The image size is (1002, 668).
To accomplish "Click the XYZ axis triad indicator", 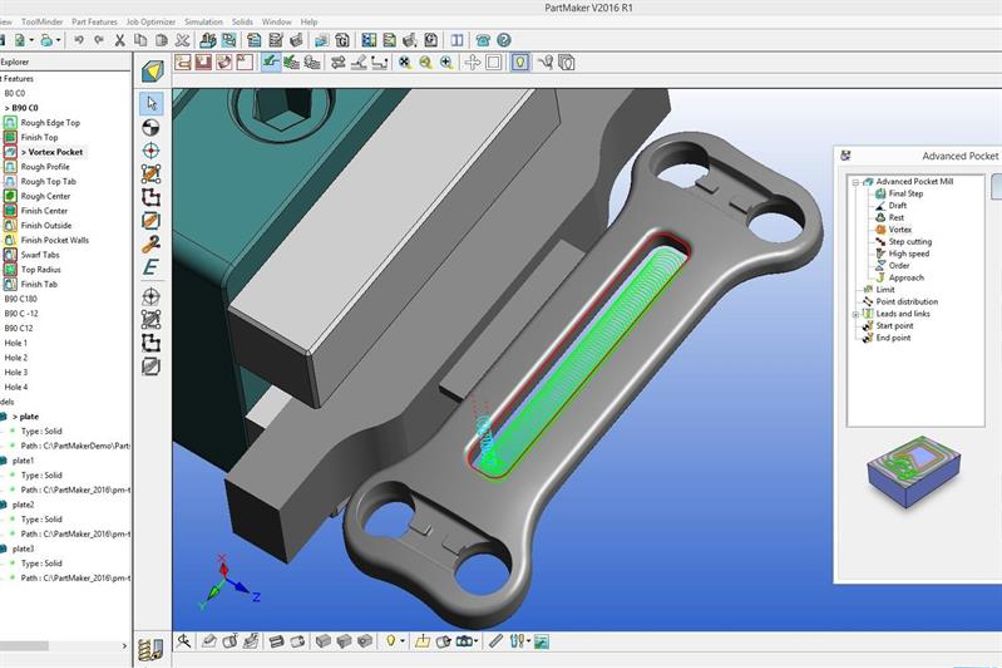I will coord(228,583).
